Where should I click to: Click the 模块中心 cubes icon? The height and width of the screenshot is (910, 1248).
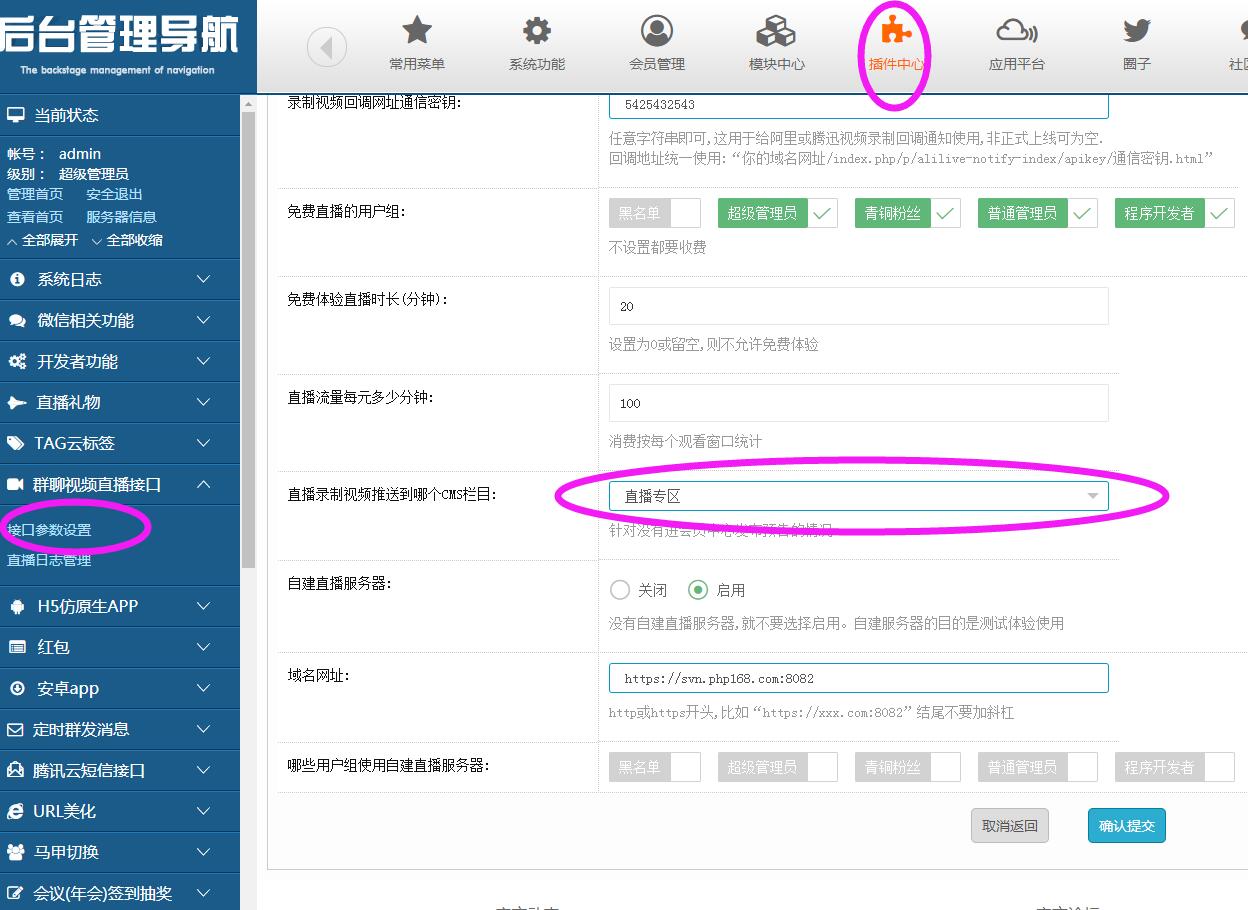pos(776,31)
